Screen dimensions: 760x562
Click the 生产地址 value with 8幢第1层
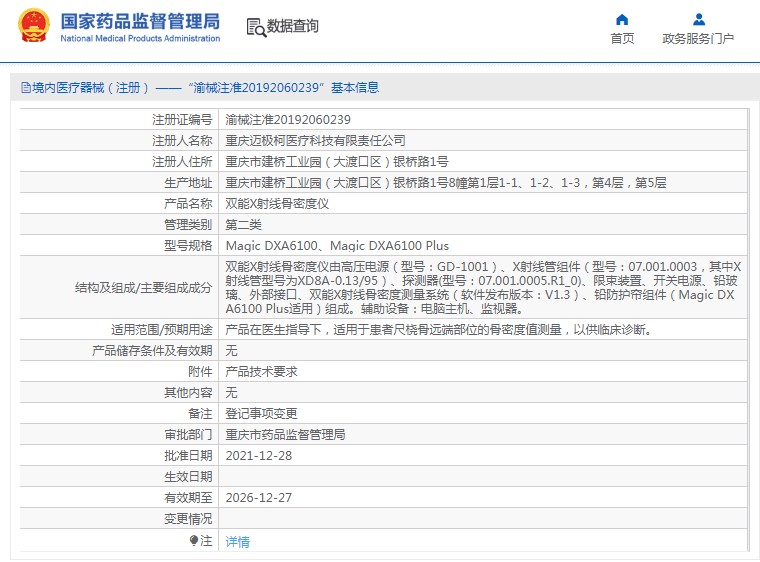pos(446,183)
